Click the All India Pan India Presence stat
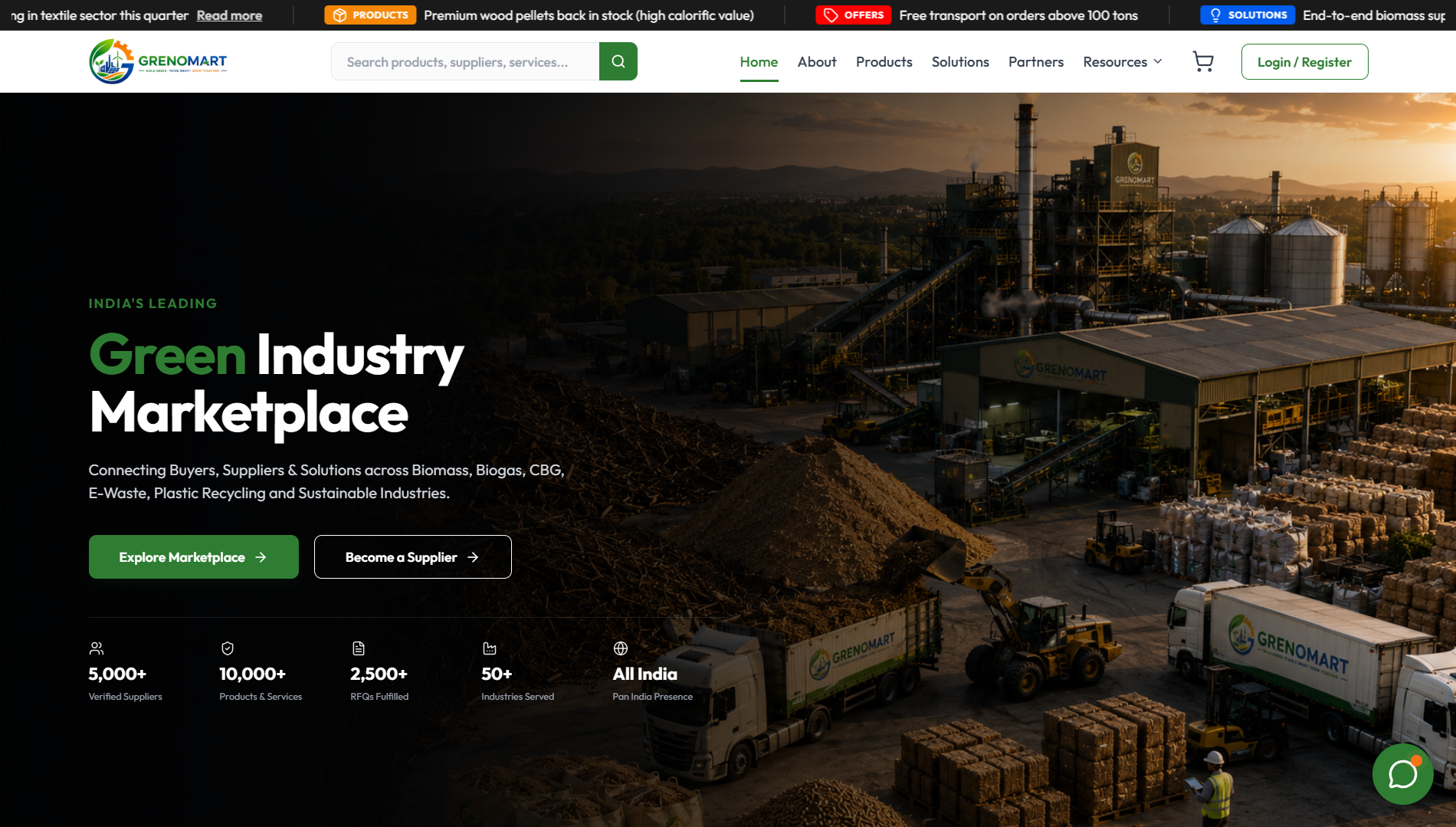The image size is (1456, 827). [652, 672]
